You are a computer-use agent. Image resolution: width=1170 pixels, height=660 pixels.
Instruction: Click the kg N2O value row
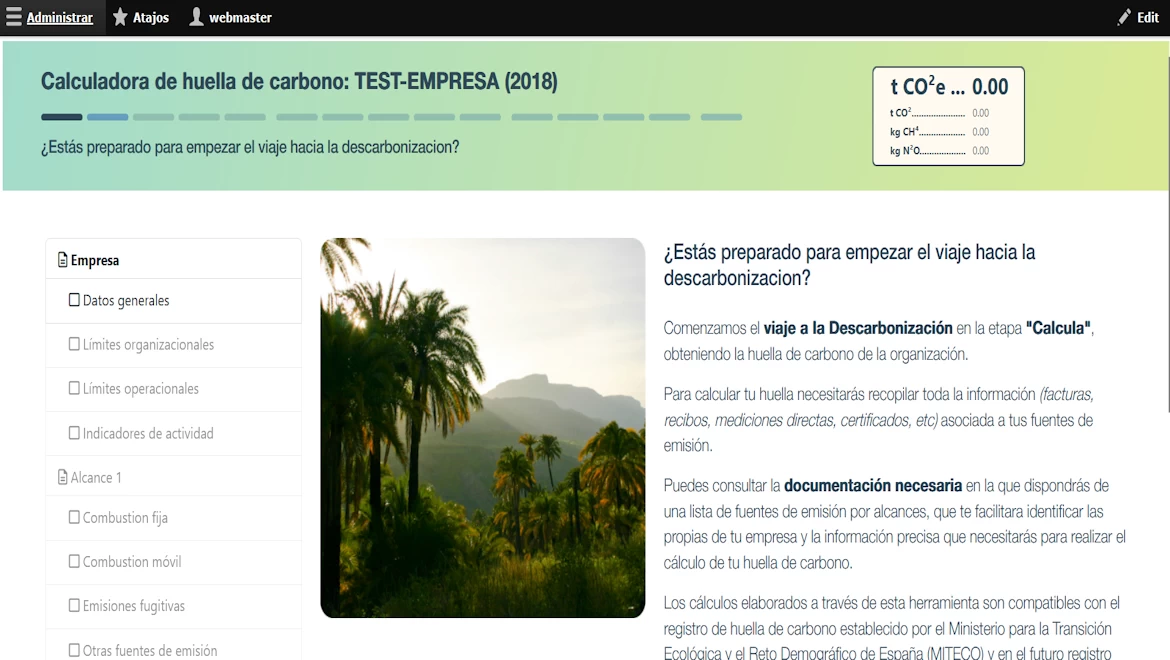939,151
